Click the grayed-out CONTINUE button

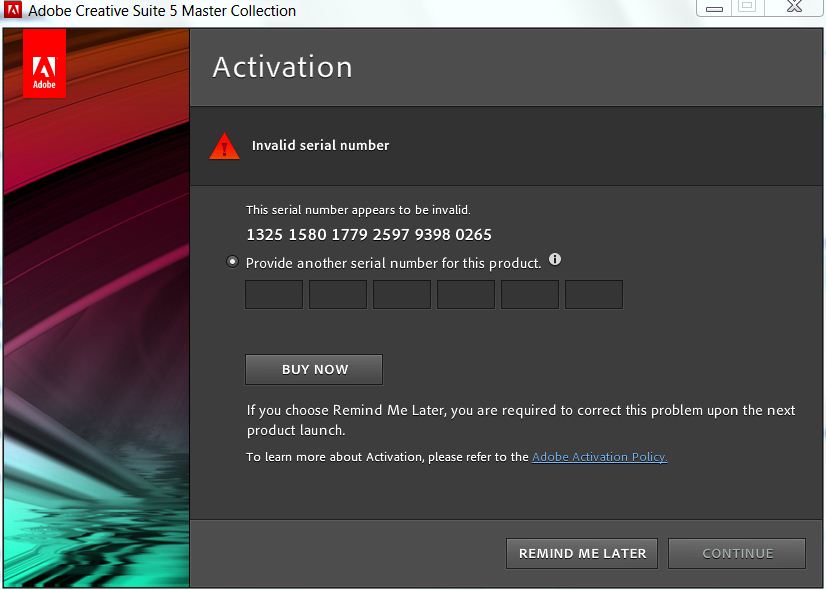(737, 553)
